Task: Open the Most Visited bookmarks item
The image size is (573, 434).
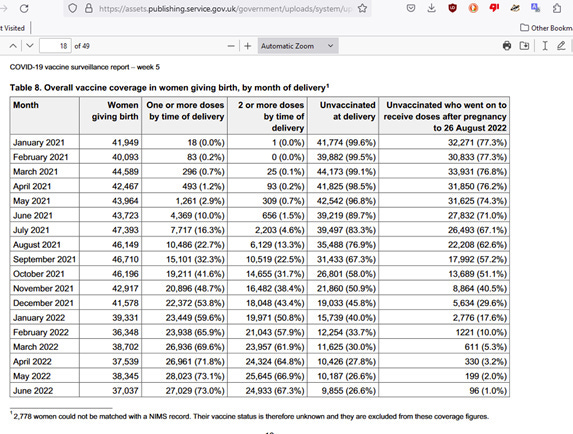Action: tap(12, 28)
